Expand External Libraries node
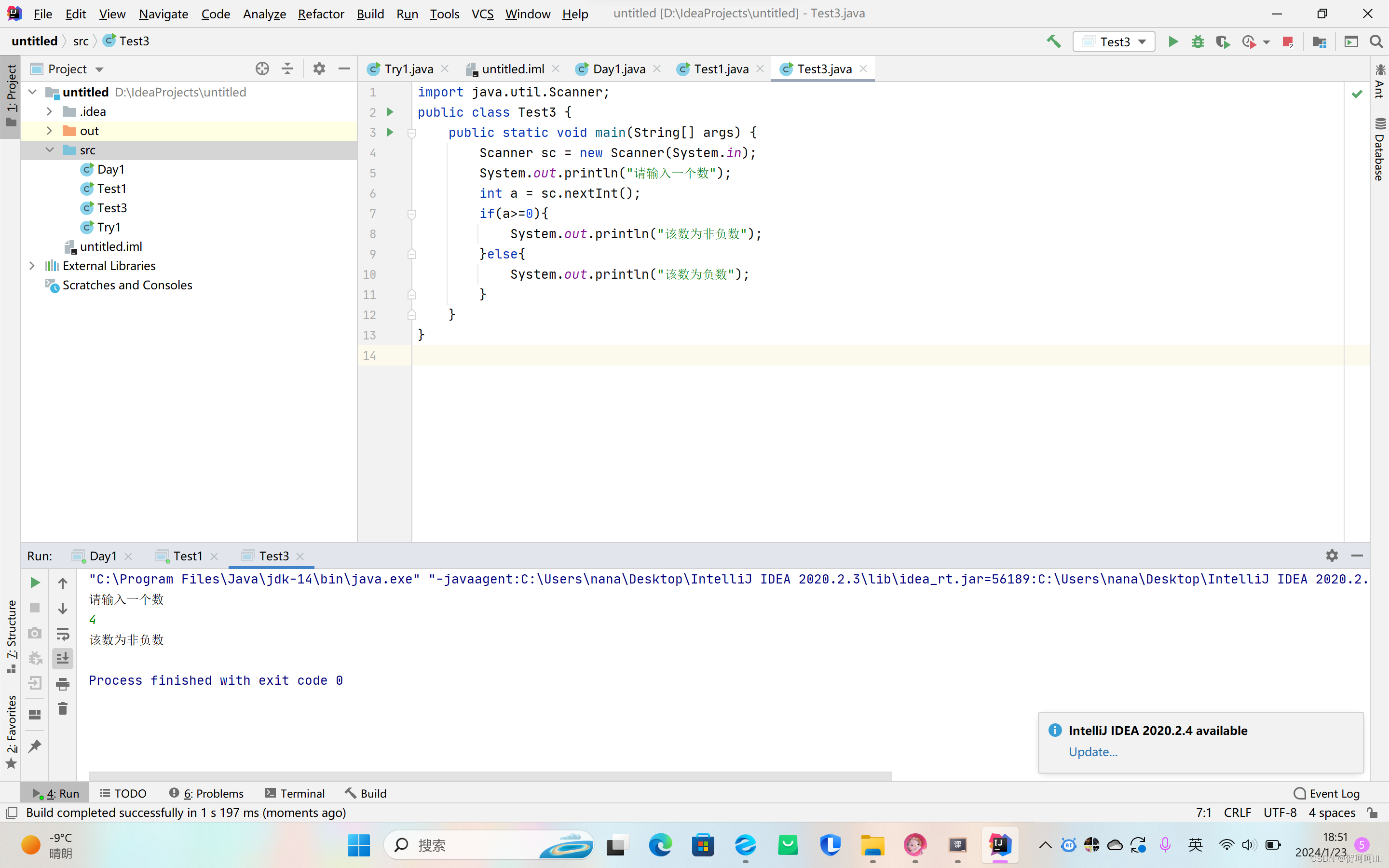The width and height of the screenshot is (1389, 868). click(x=32, y=266)
